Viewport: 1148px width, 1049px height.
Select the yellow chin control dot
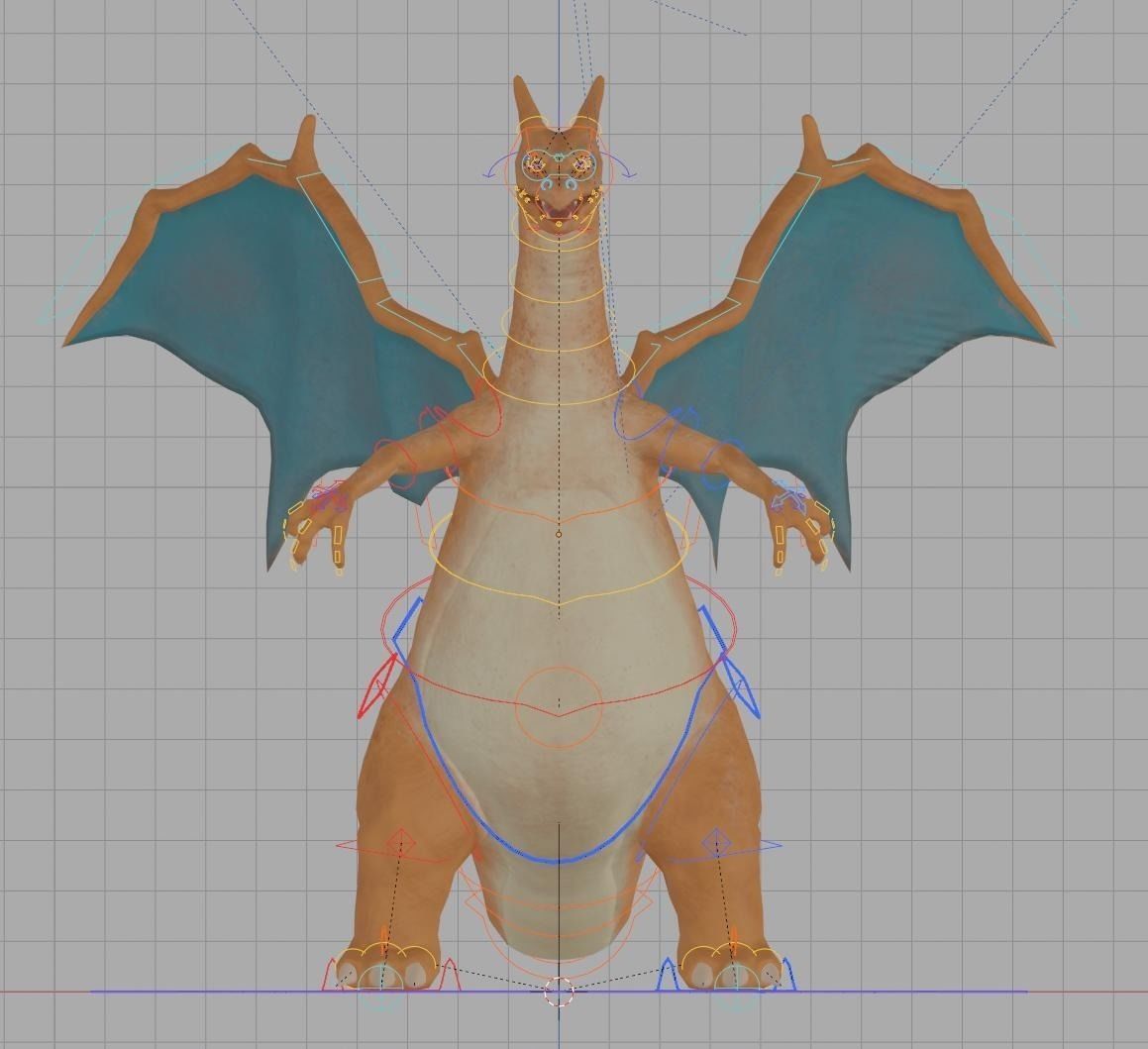click(559, 224)
